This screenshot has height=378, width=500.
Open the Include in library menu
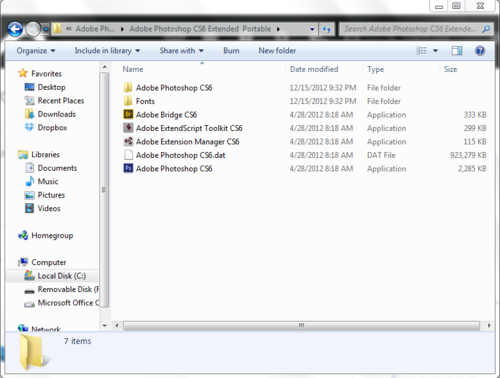click(107, 51)
